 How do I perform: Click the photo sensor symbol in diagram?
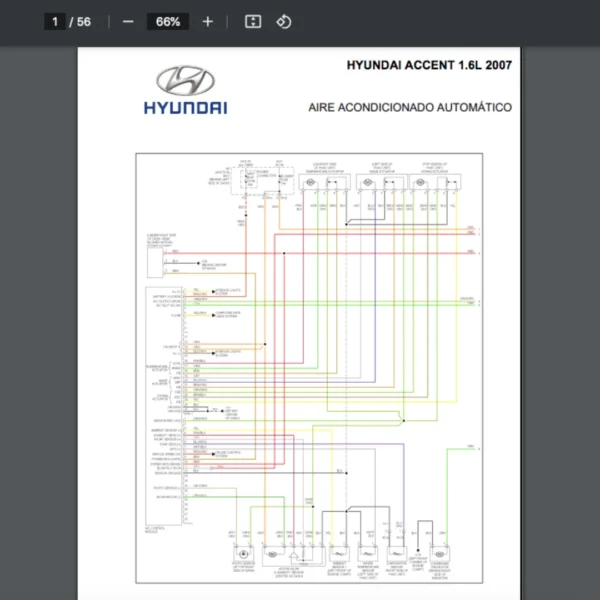tap(241, 554)
